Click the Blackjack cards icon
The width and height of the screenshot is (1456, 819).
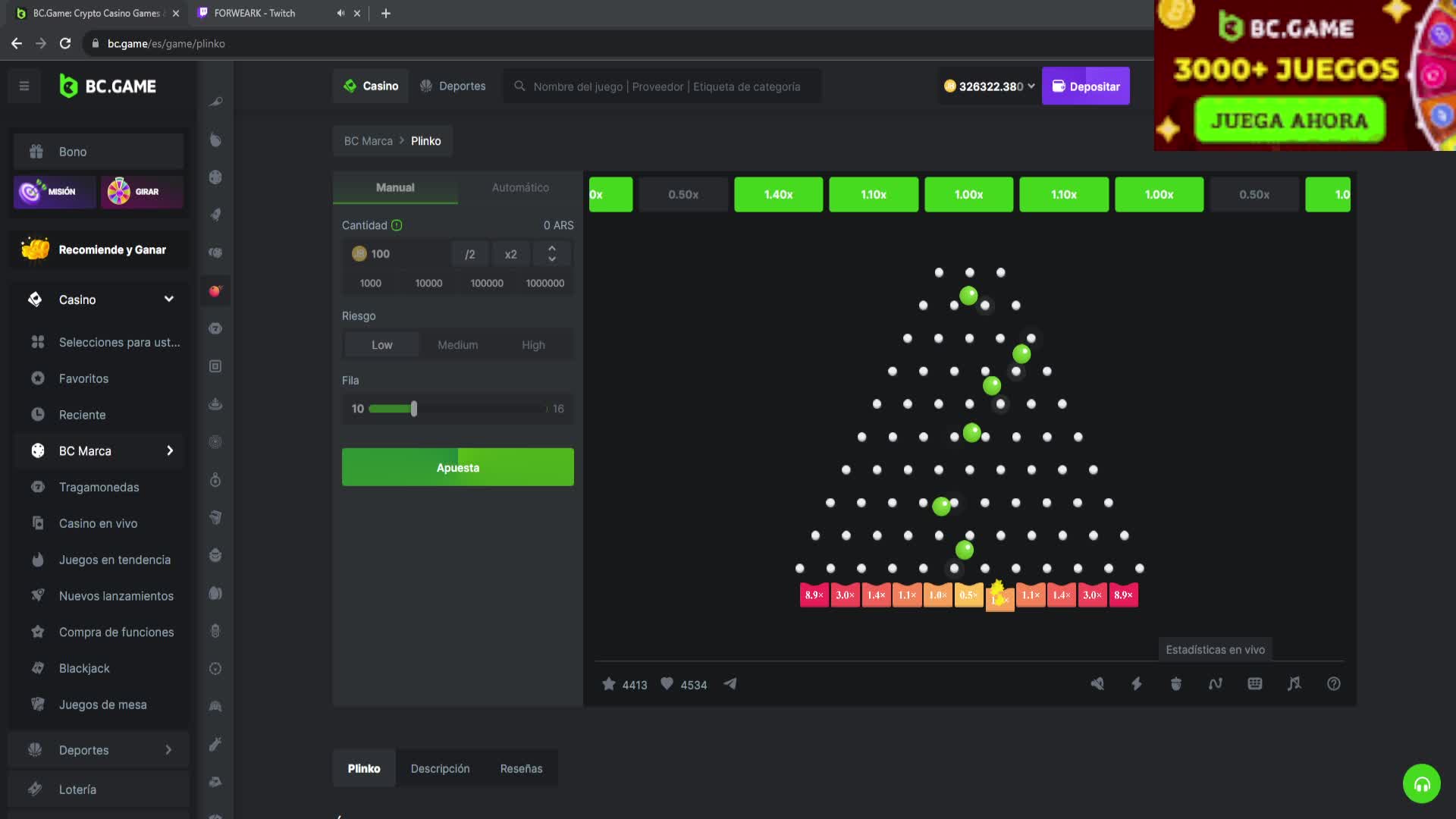(38, 668)
